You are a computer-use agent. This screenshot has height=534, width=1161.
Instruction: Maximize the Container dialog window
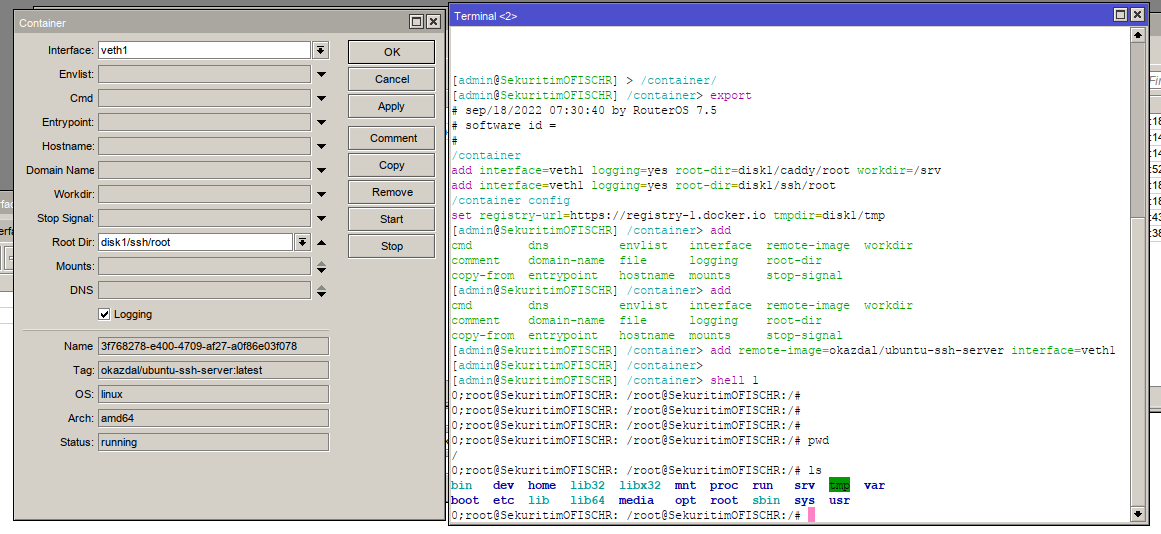coord(416,21)
